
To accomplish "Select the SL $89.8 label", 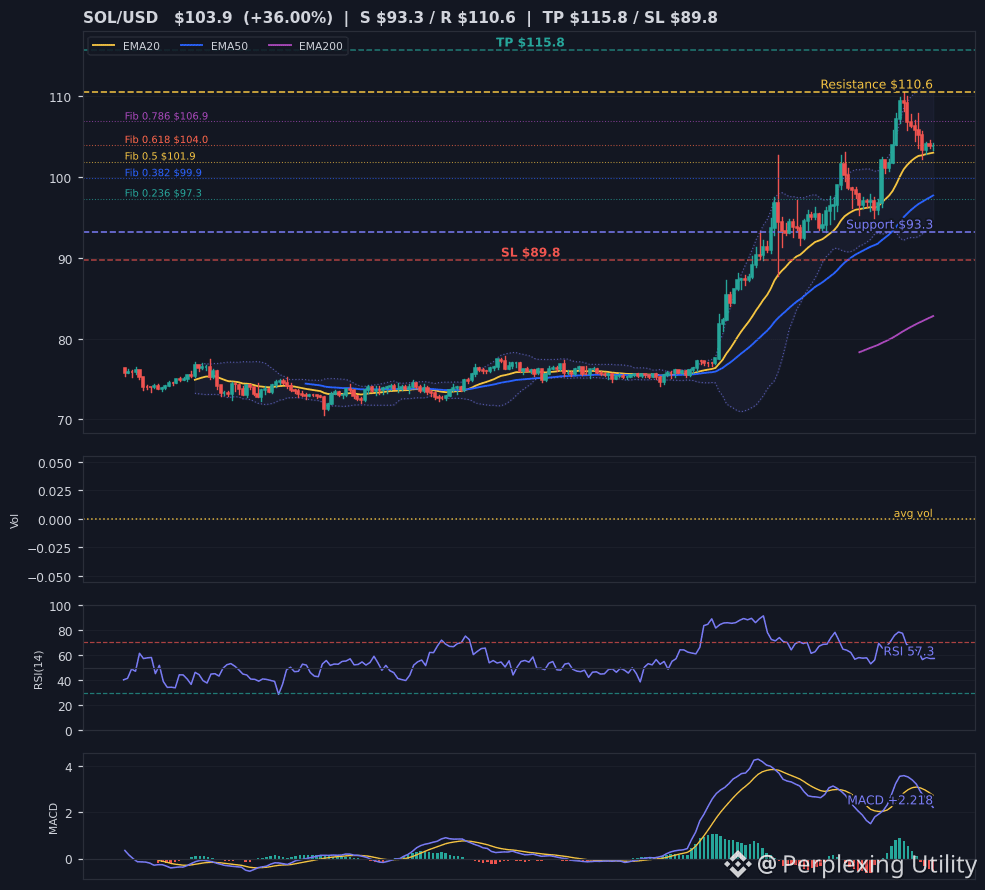I will [530, 252].
